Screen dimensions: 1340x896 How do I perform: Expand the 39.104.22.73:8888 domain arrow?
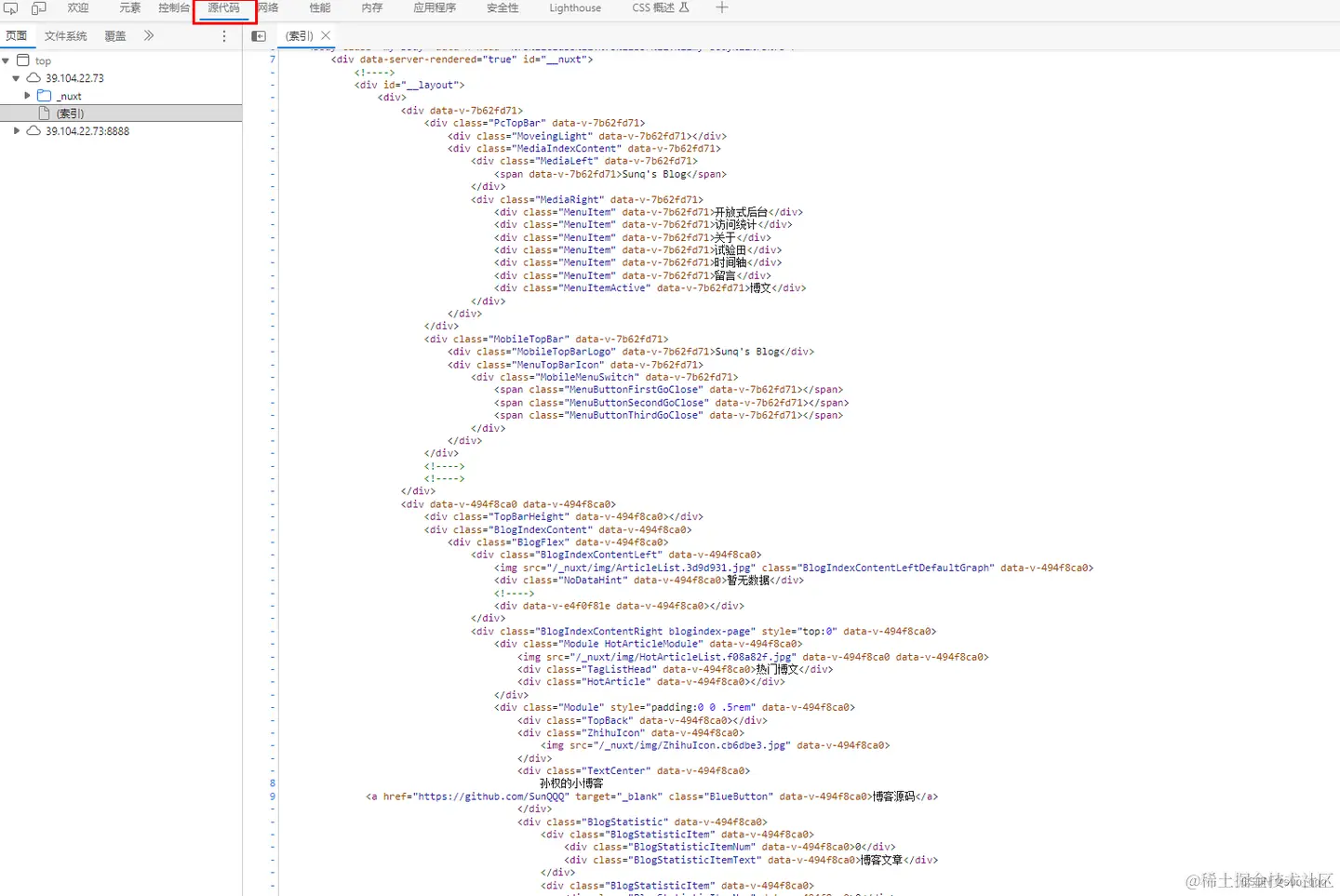[16, 131]
